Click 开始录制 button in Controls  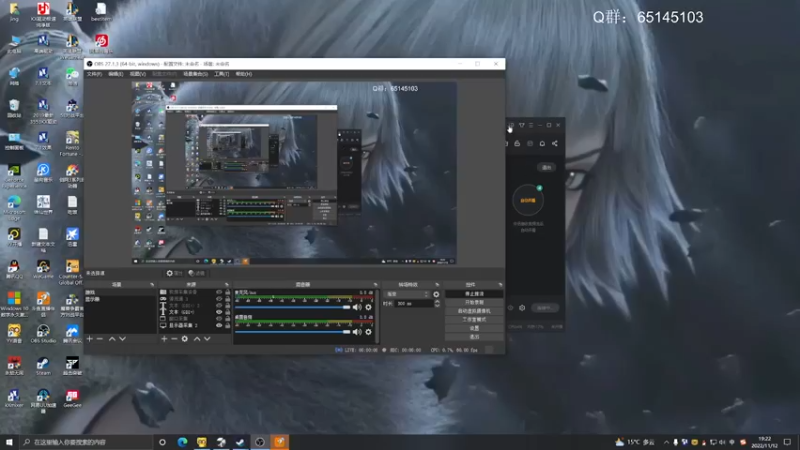pos(474,303)
